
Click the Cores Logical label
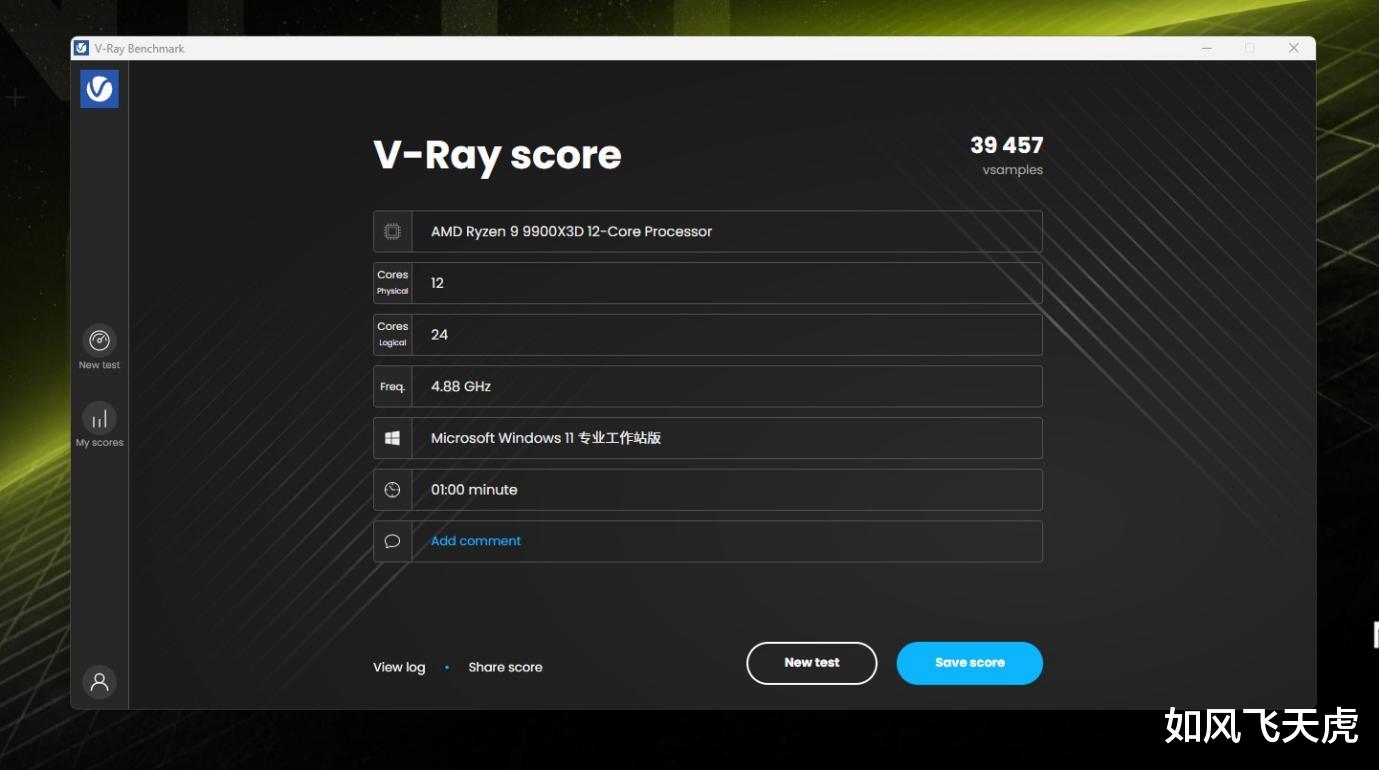pos(392,335)
